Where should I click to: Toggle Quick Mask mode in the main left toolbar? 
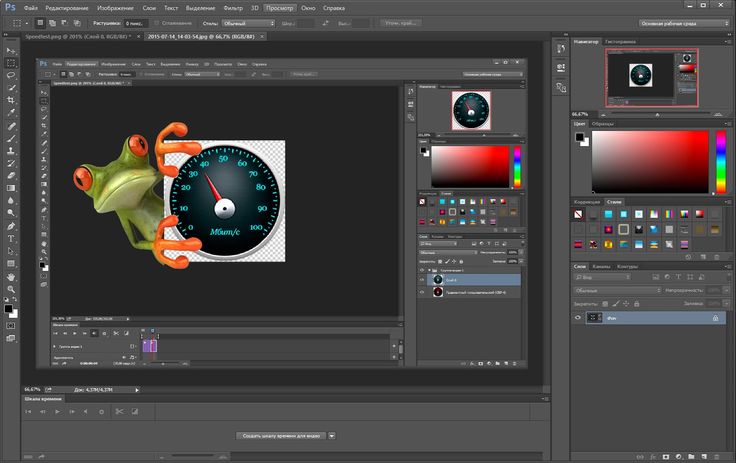click(x=11, y=325)
